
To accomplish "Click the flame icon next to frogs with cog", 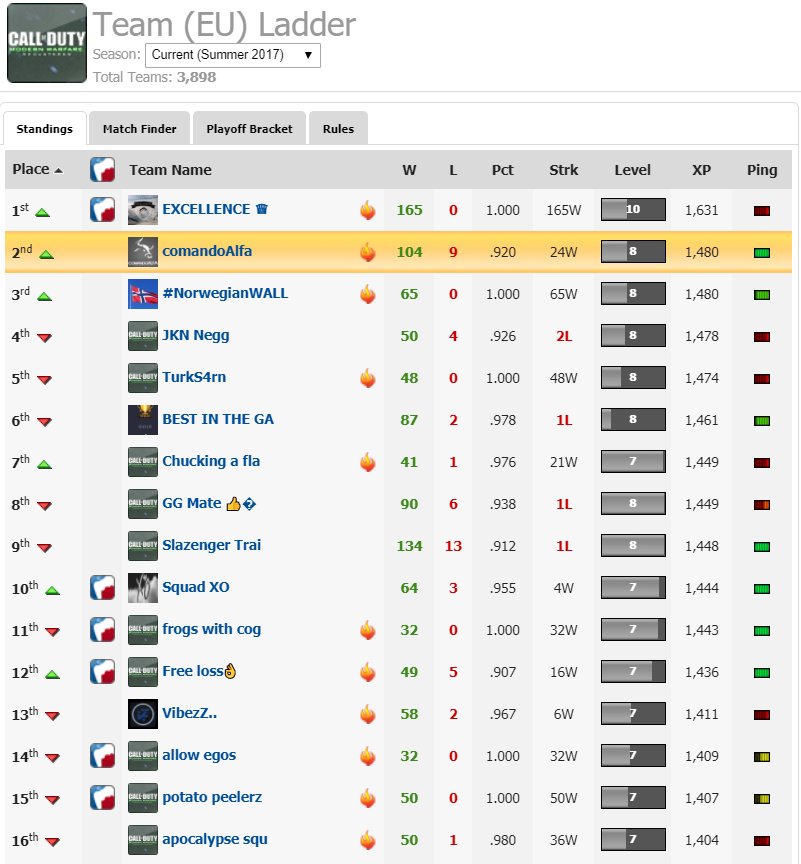I will click(x=368, y=630).
